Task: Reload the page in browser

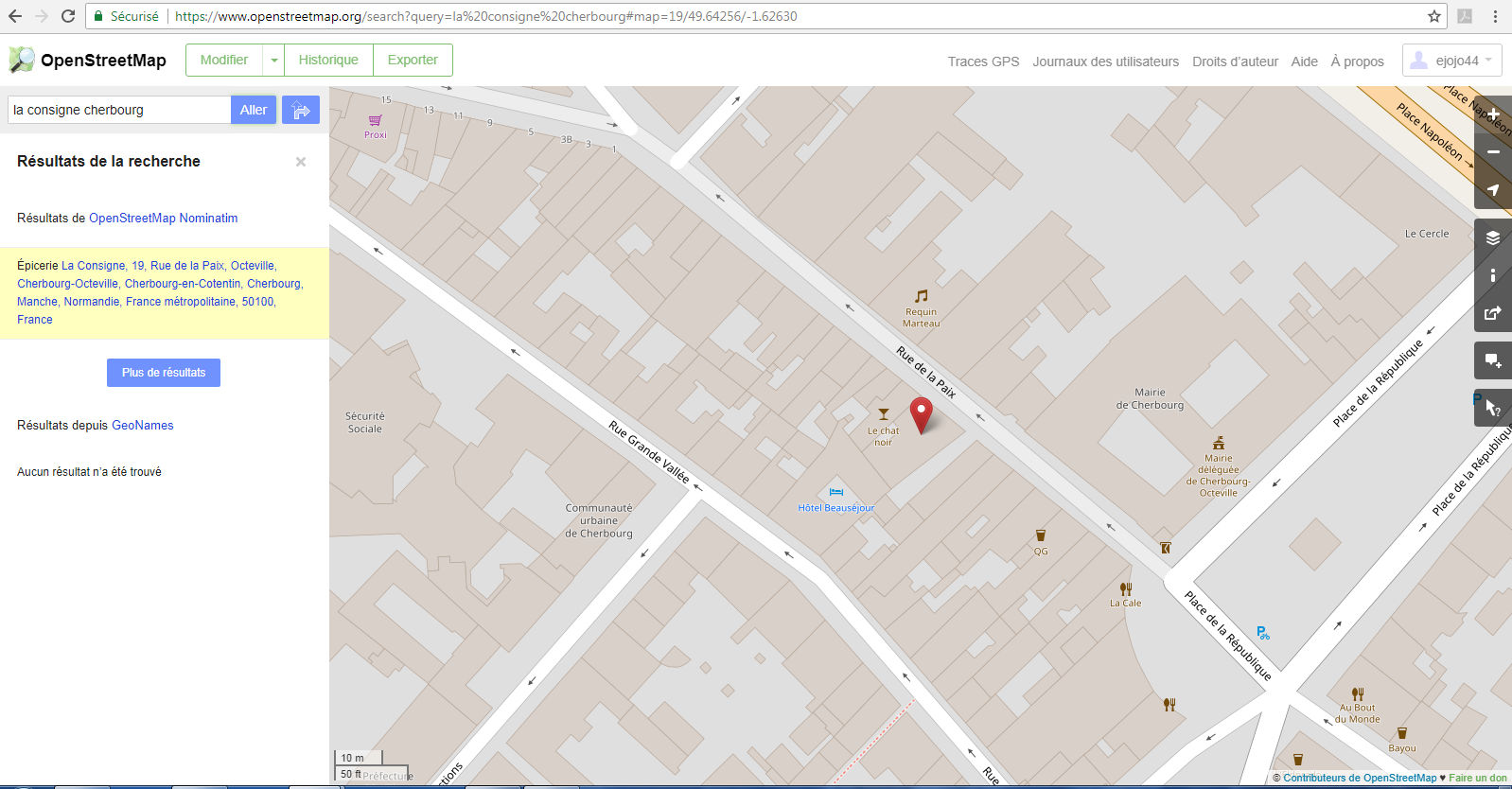Action: (68, 16)
